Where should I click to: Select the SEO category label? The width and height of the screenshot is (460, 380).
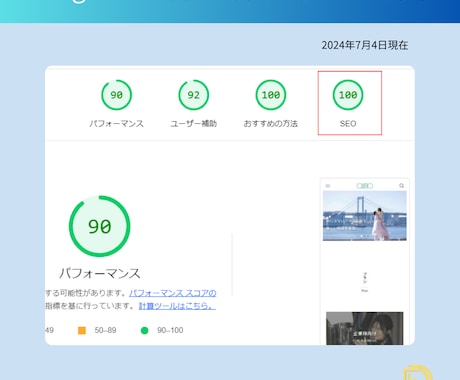(348, 124)
